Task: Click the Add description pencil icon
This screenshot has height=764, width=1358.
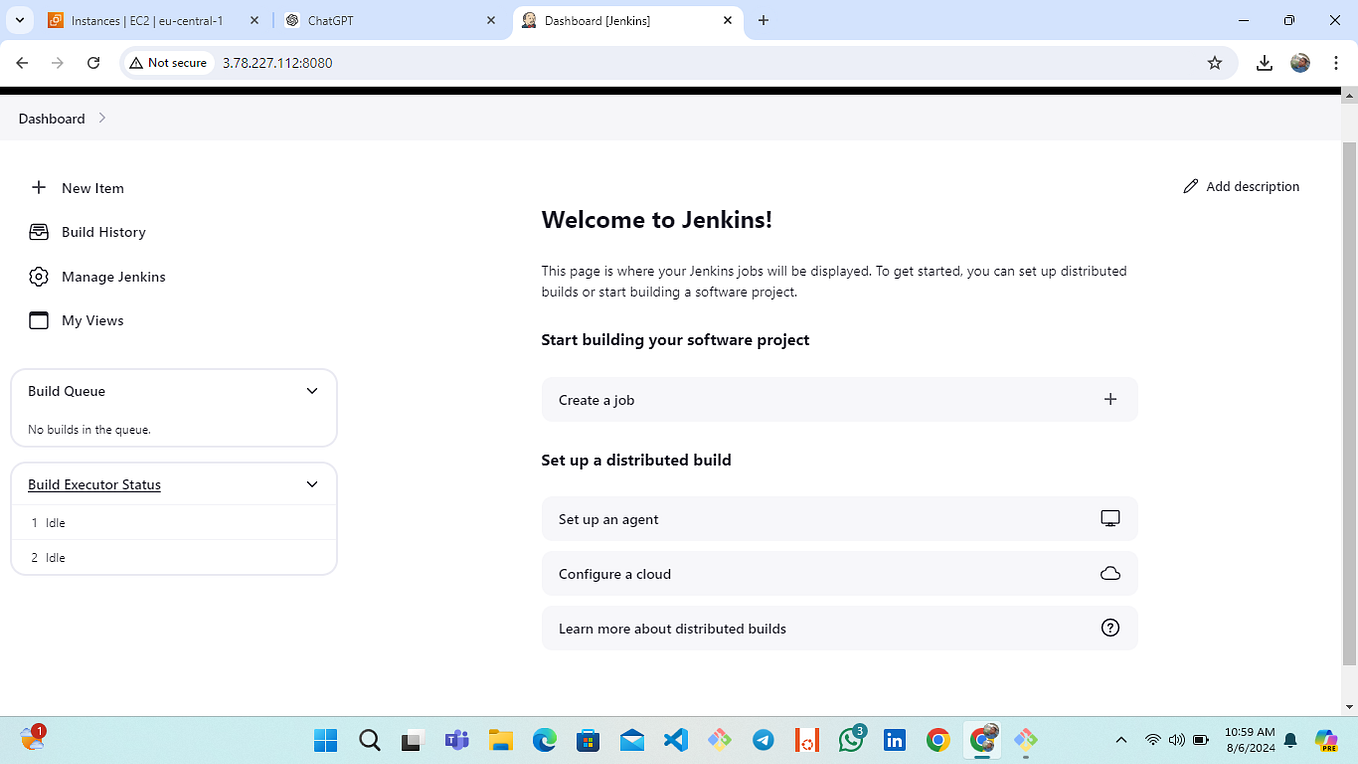Action: (x=1190, y=186)
